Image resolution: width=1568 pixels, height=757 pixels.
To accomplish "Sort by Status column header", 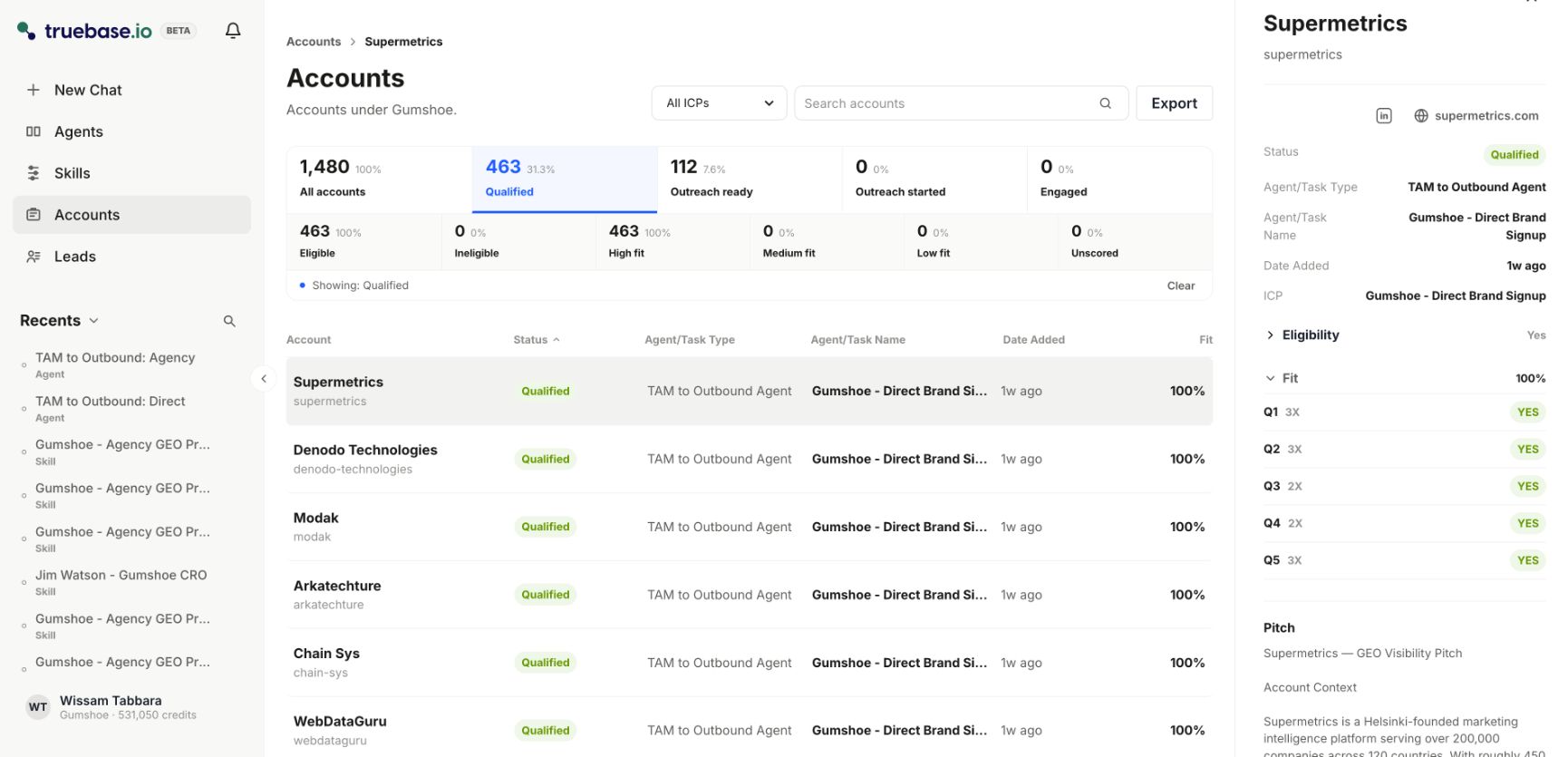I will click(537, 340).
